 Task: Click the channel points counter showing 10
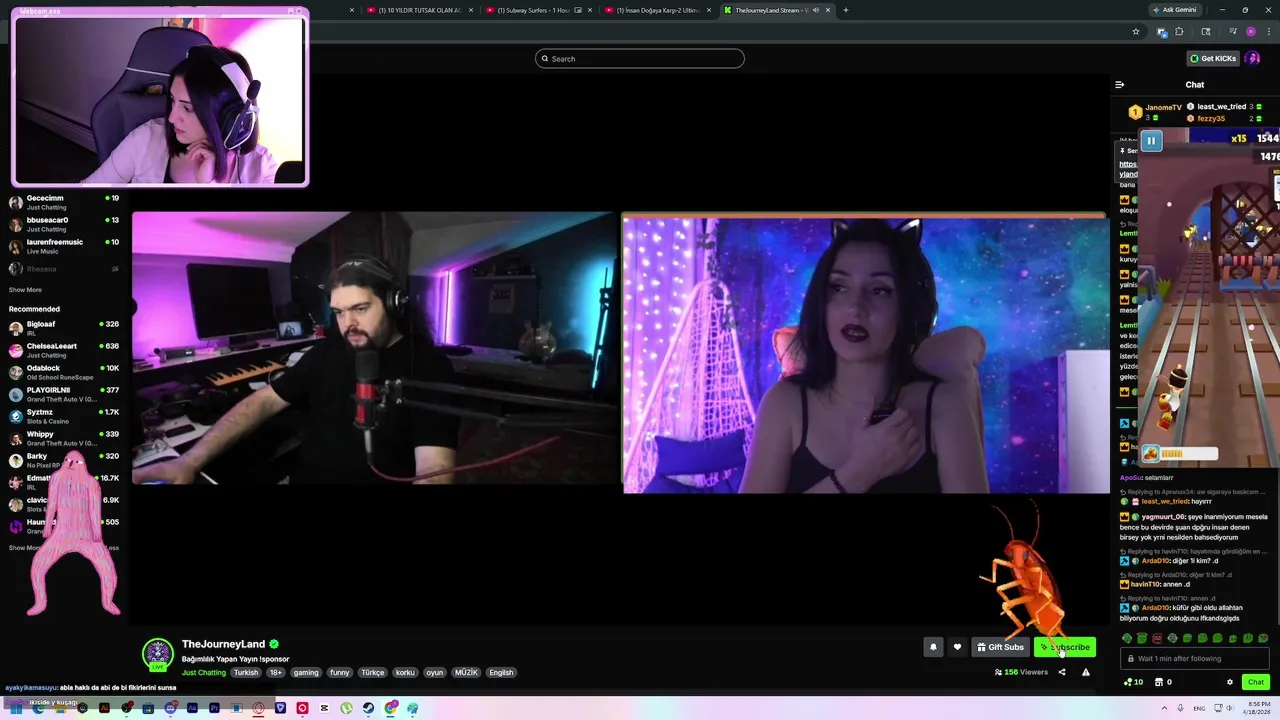tap(1133, 682)
